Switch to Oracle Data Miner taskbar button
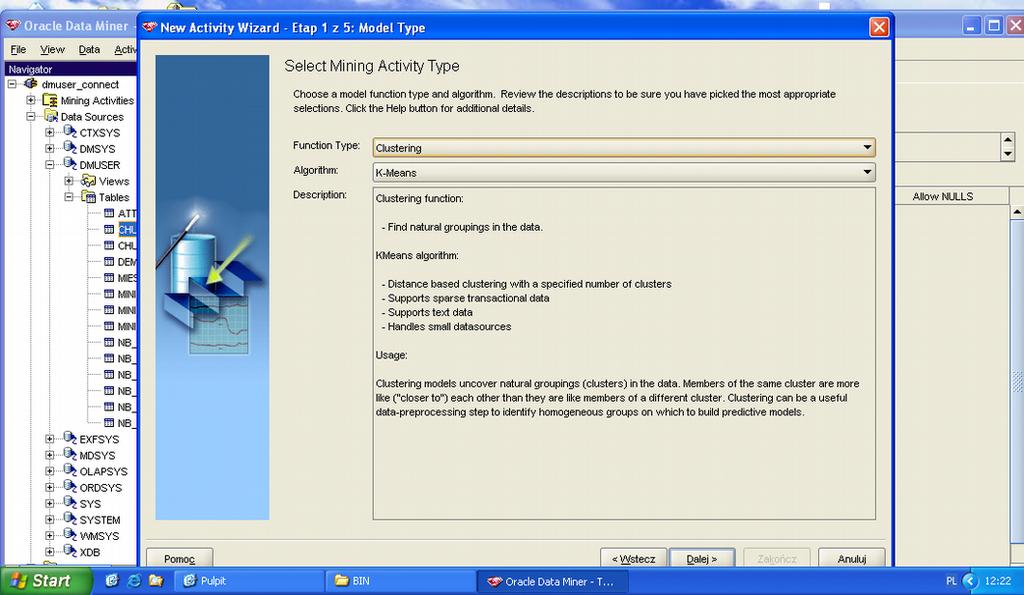Image resolution: width=1024 pixels, height=595 pixels. click(x=552, y=581)
